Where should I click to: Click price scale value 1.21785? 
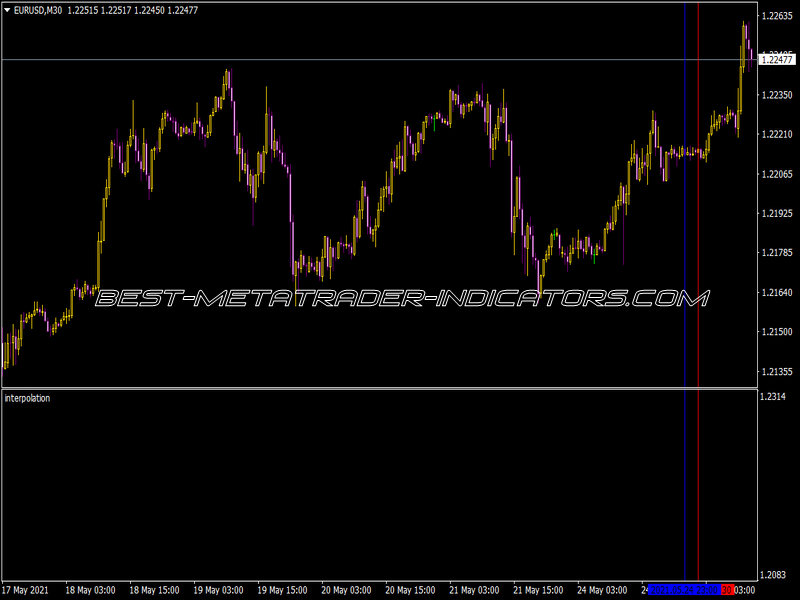[x=777, y=253]
